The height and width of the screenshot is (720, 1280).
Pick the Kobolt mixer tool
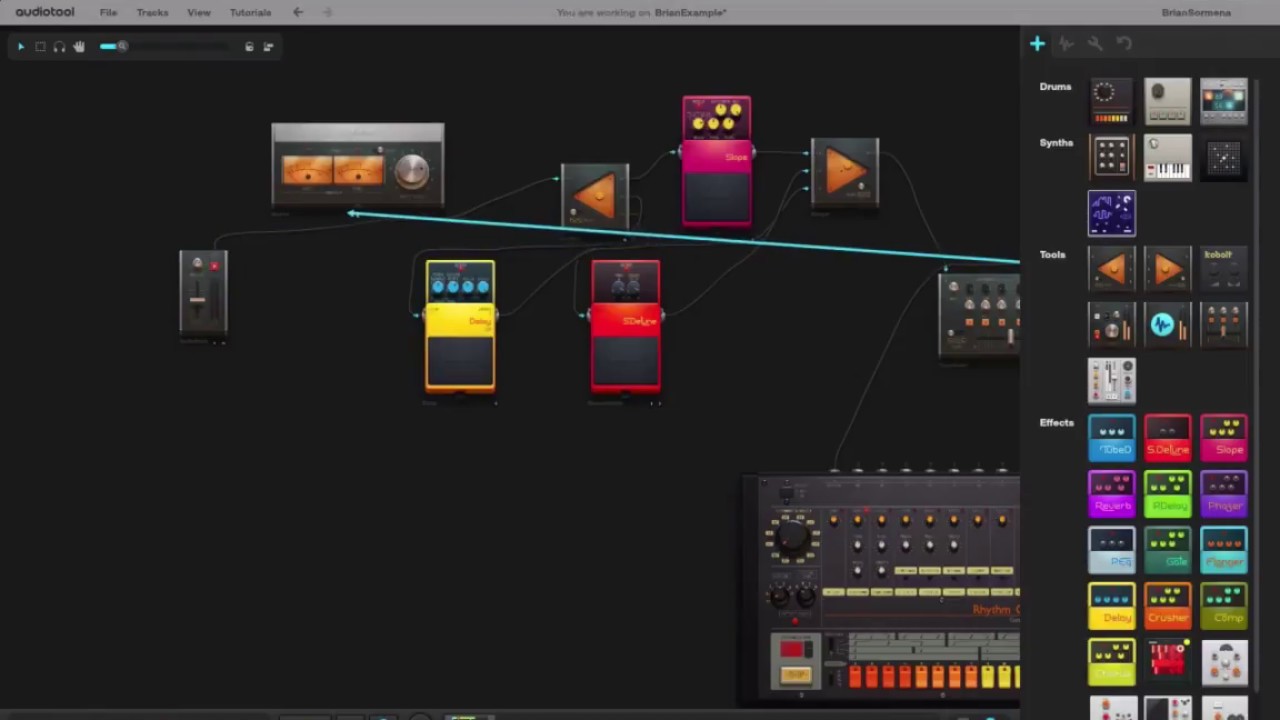click(x=1223, y=269)
